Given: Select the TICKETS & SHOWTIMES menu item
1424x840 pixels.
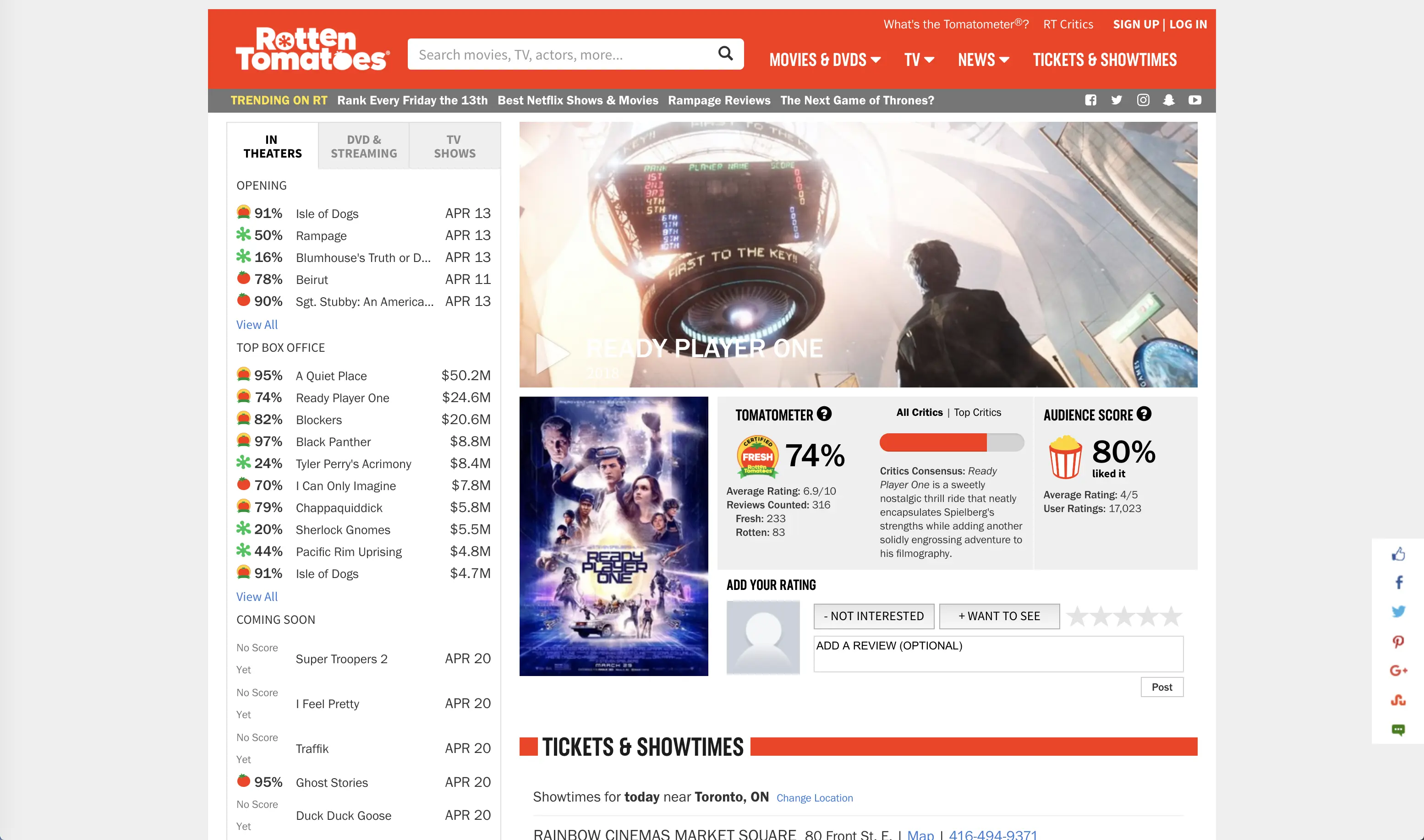Looking at the screenshot, I should (x=1105, y=60).
